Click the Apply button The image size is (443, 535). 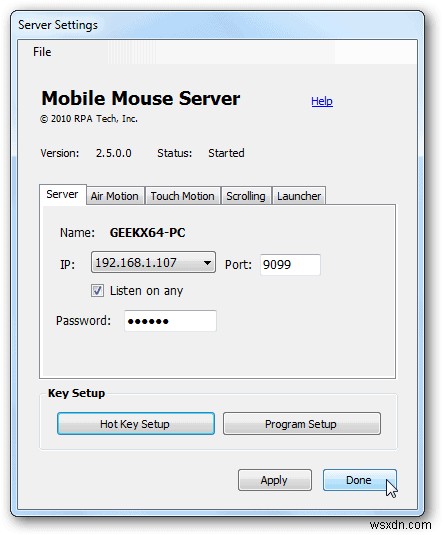(275, 480)
